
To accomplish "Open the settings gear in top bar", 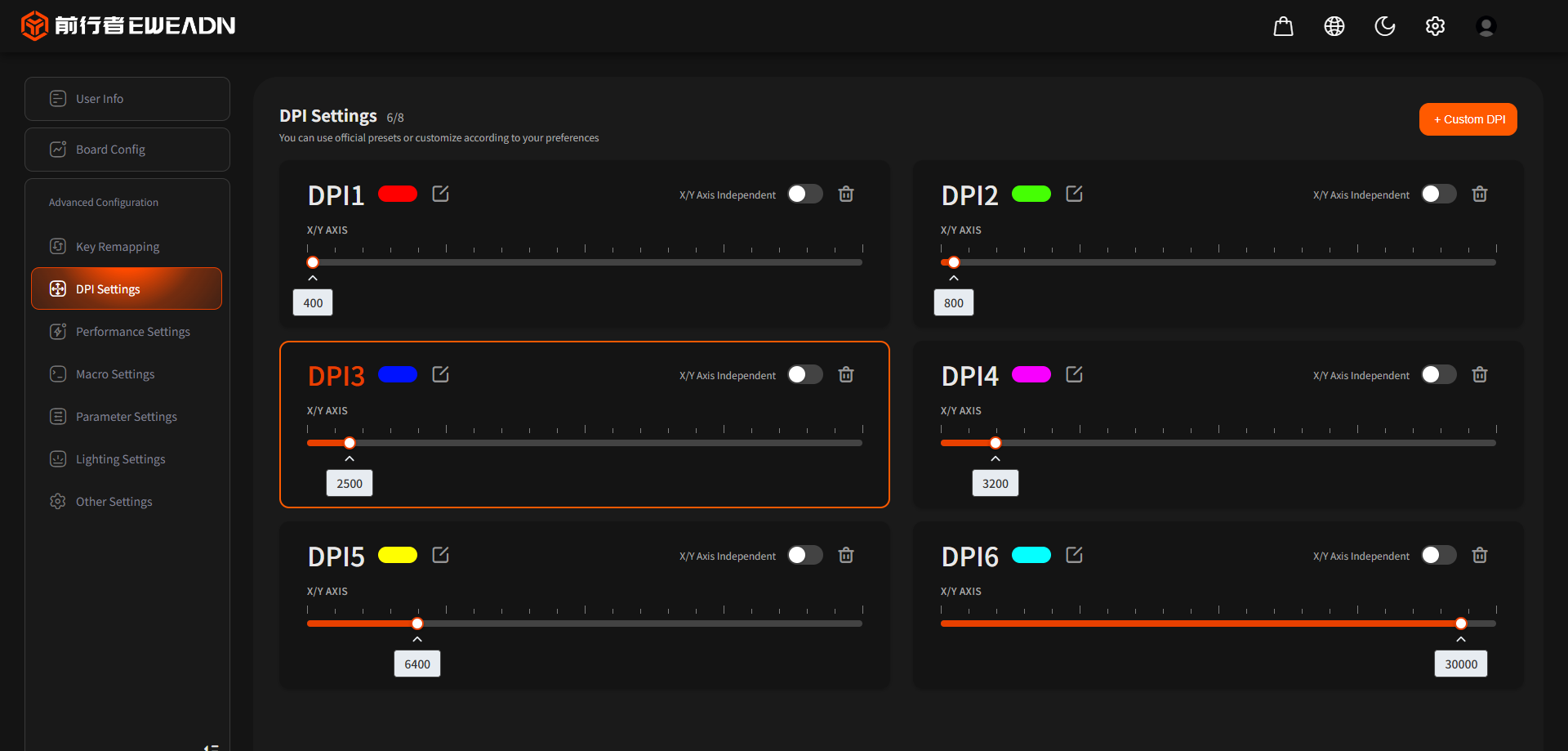I will pyautogui.click(x=1435, y=26).
